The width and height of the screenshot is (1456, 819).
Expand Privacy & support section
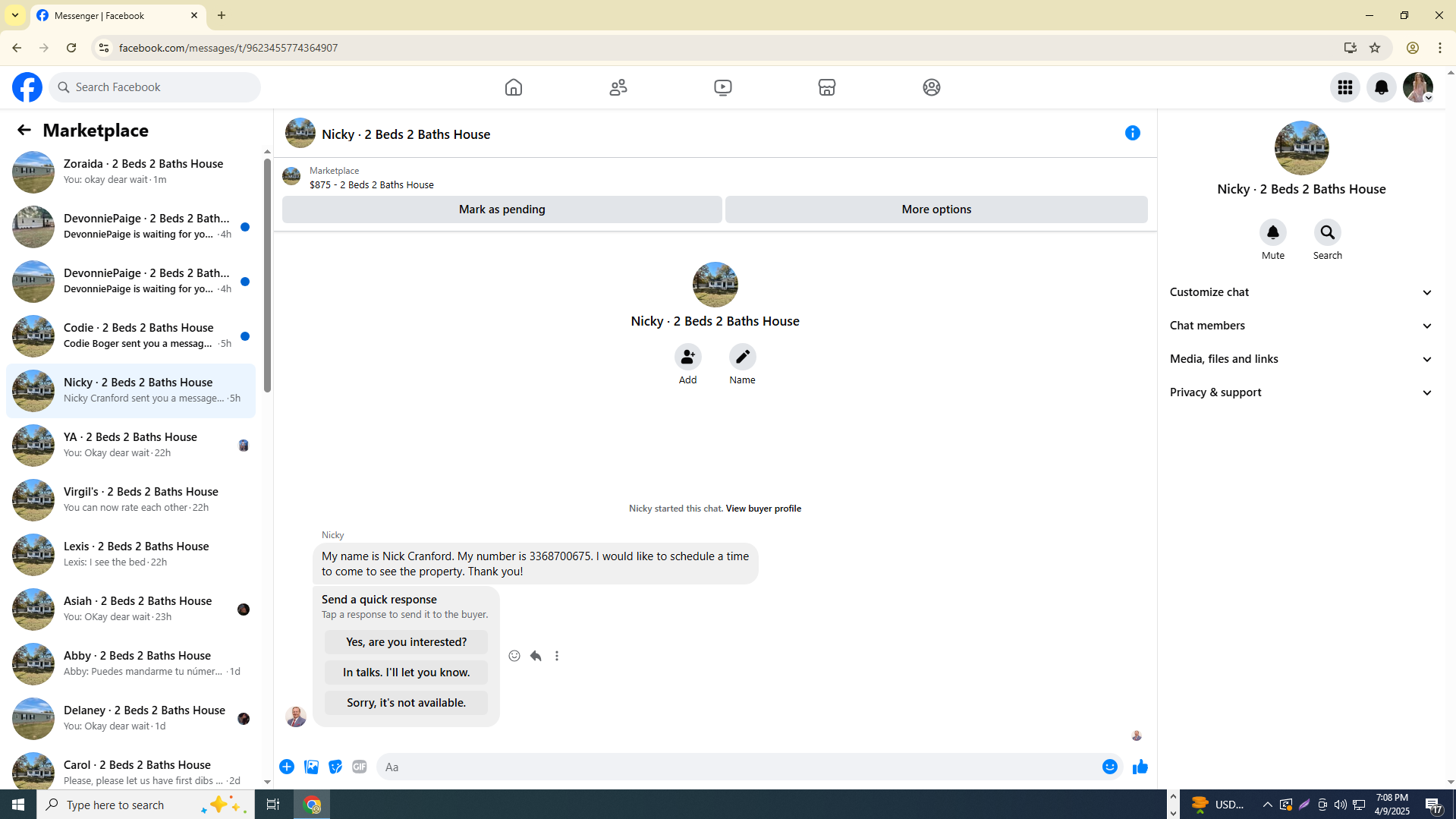pos(1301,392)
